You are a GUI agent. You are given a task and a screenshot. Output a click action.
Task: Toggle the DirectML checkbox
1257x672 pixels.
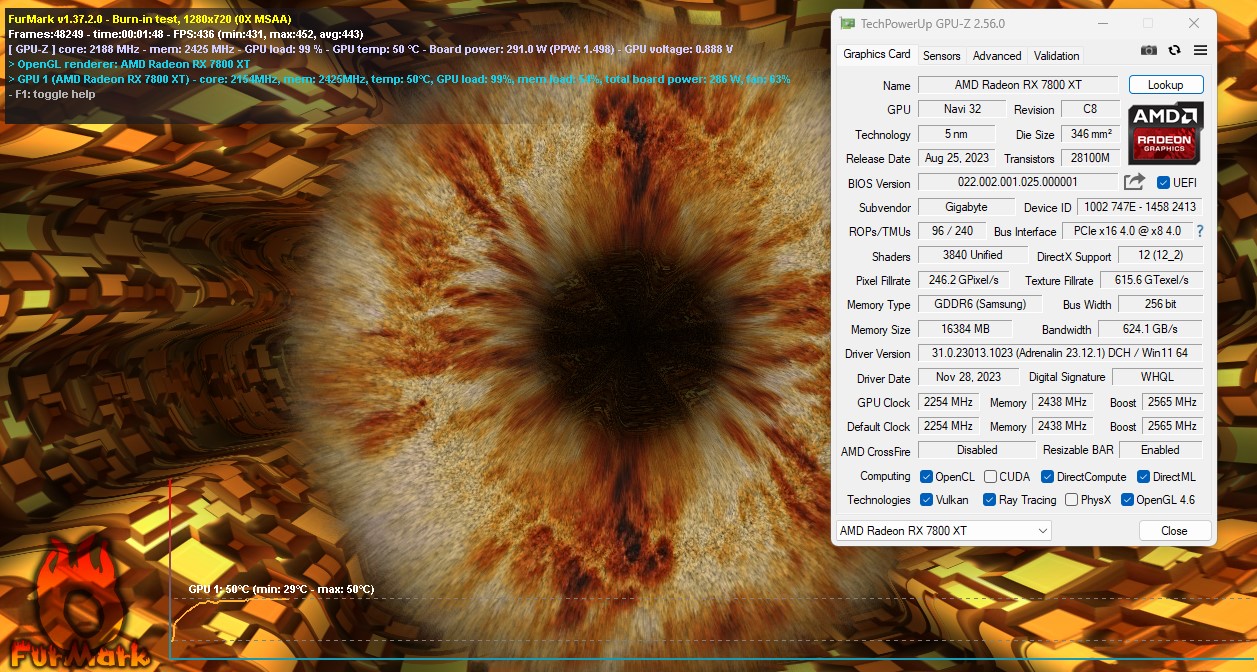pos(1143,477)
